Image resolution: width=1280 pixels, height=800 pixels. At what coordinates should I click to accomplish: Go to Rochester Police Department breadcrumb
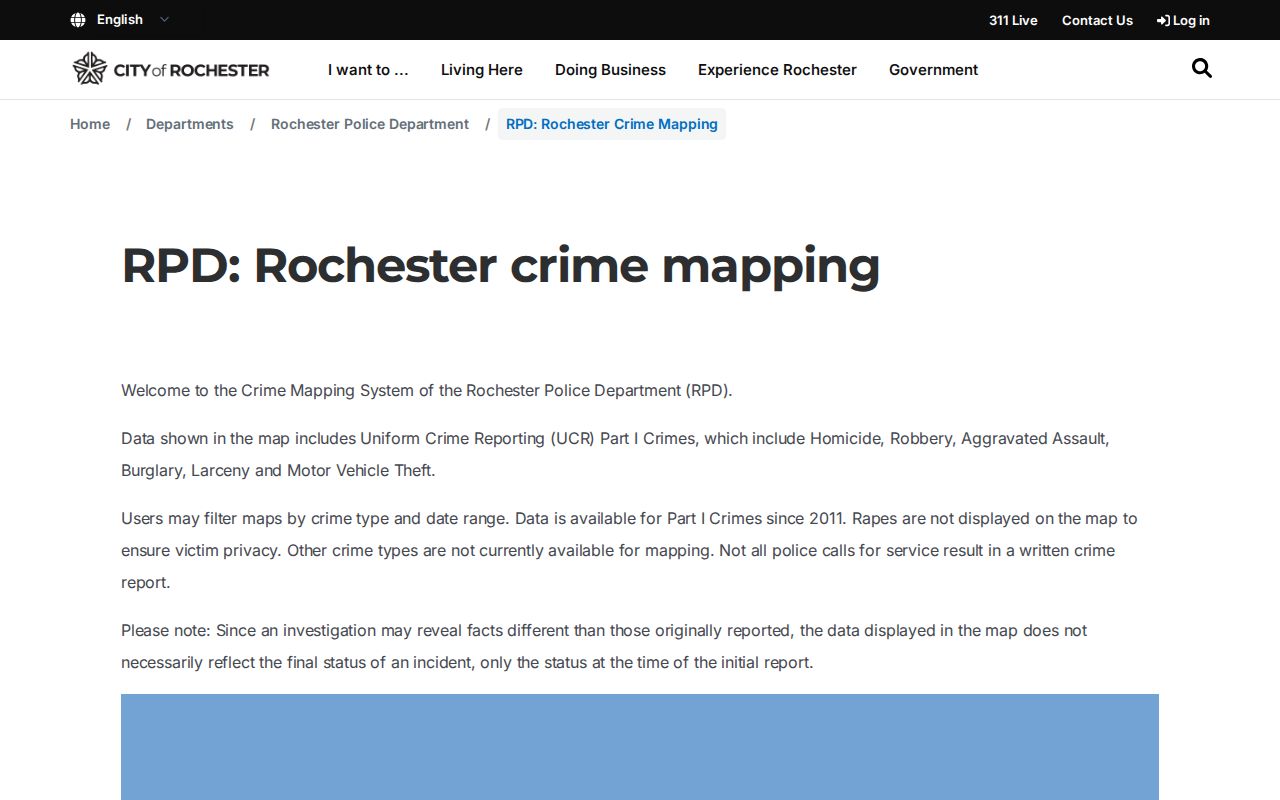(370, 124)
